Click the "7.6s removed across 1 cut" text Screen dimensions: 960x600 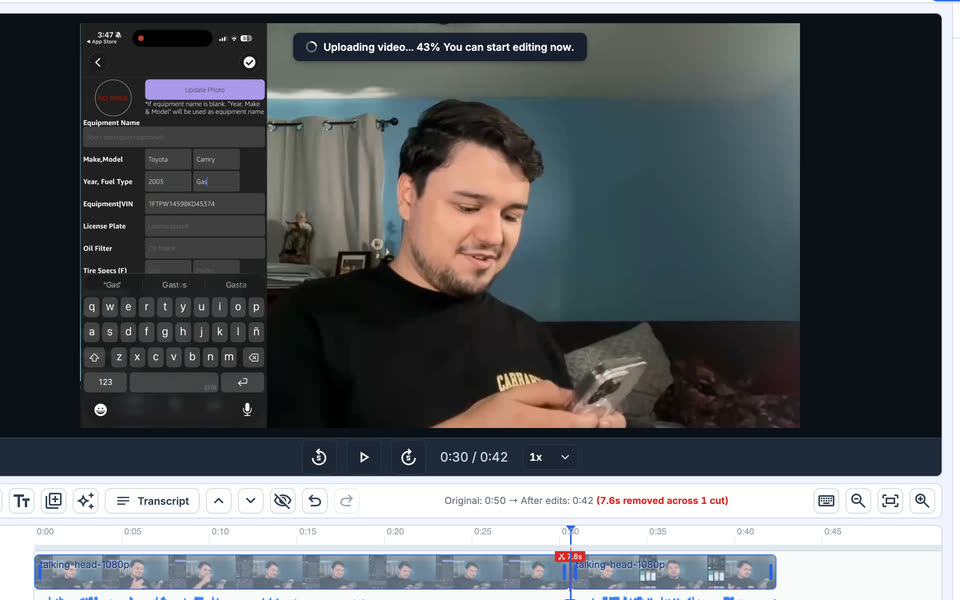662,501
